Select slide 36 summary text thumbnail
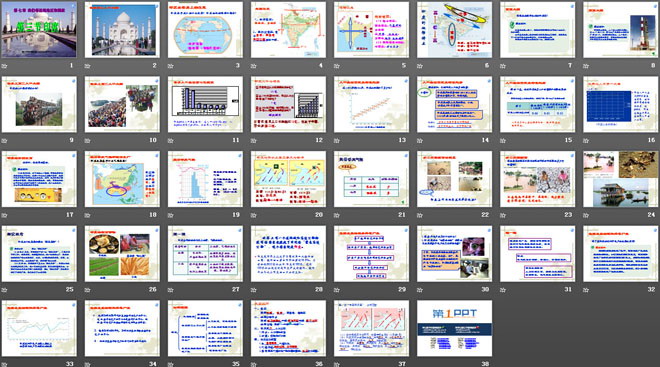 (288, 328)
